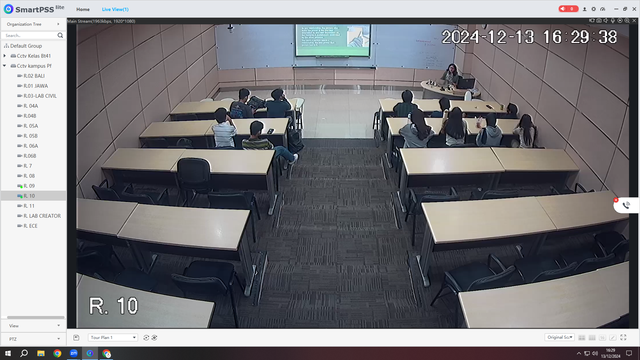Expand the PTZ panel

pyautogui.click(x=33, y=339)
